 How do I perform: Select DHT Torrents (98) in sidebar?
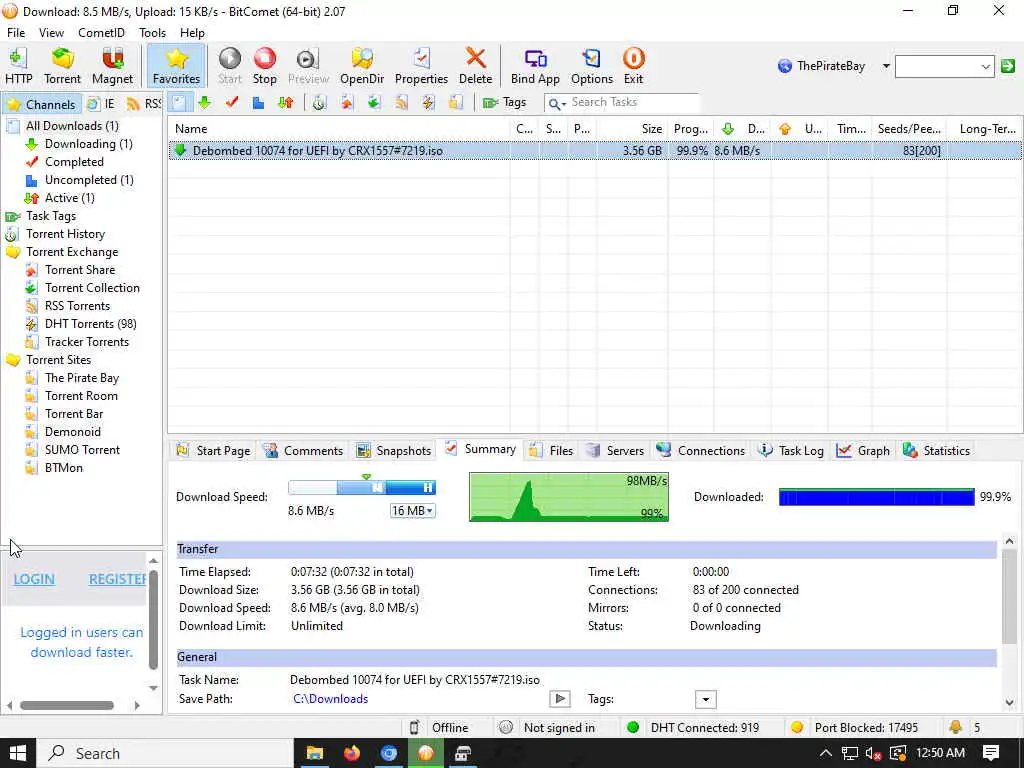point(90,324)
